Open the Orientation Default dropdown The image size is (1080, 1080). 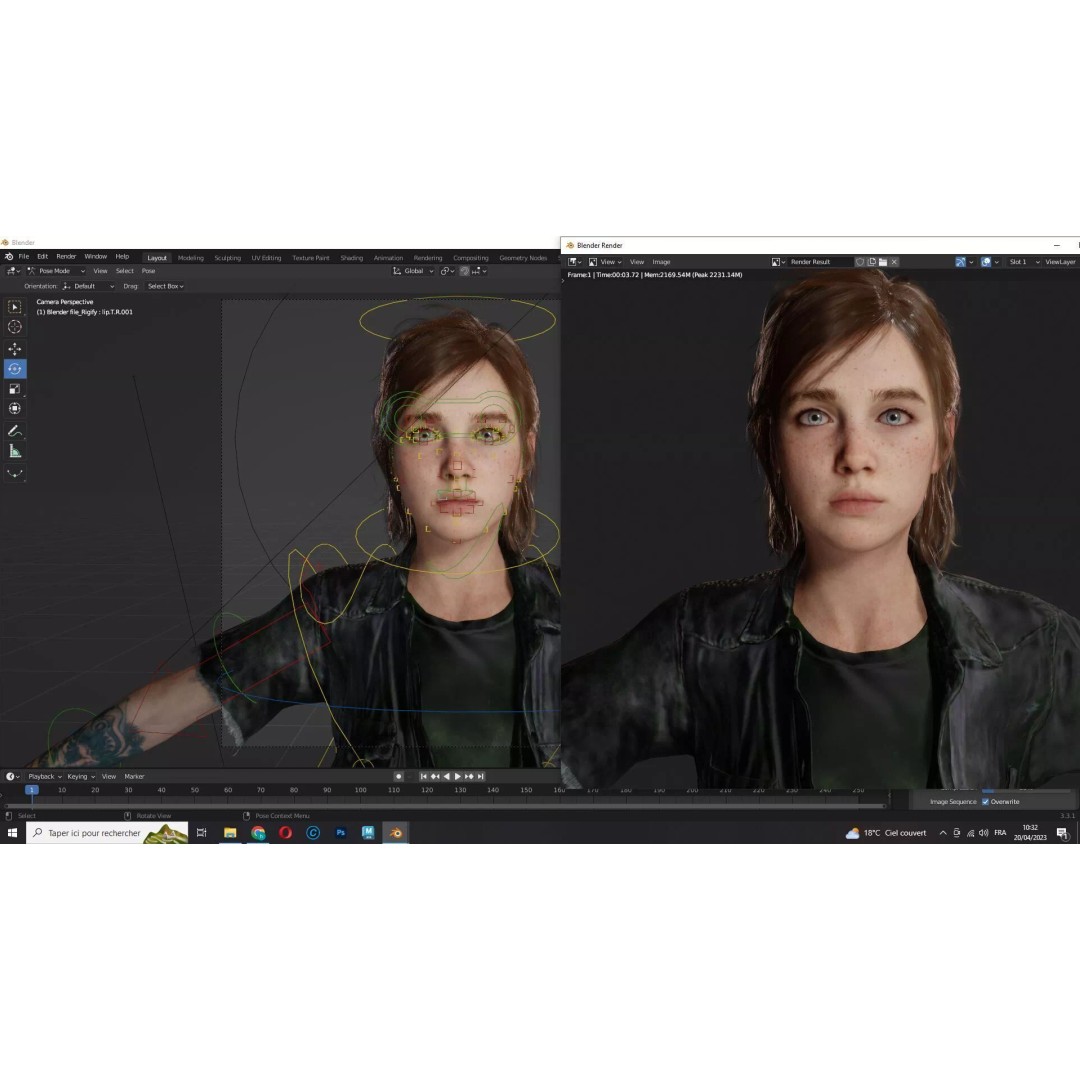[x=88, y=286]
